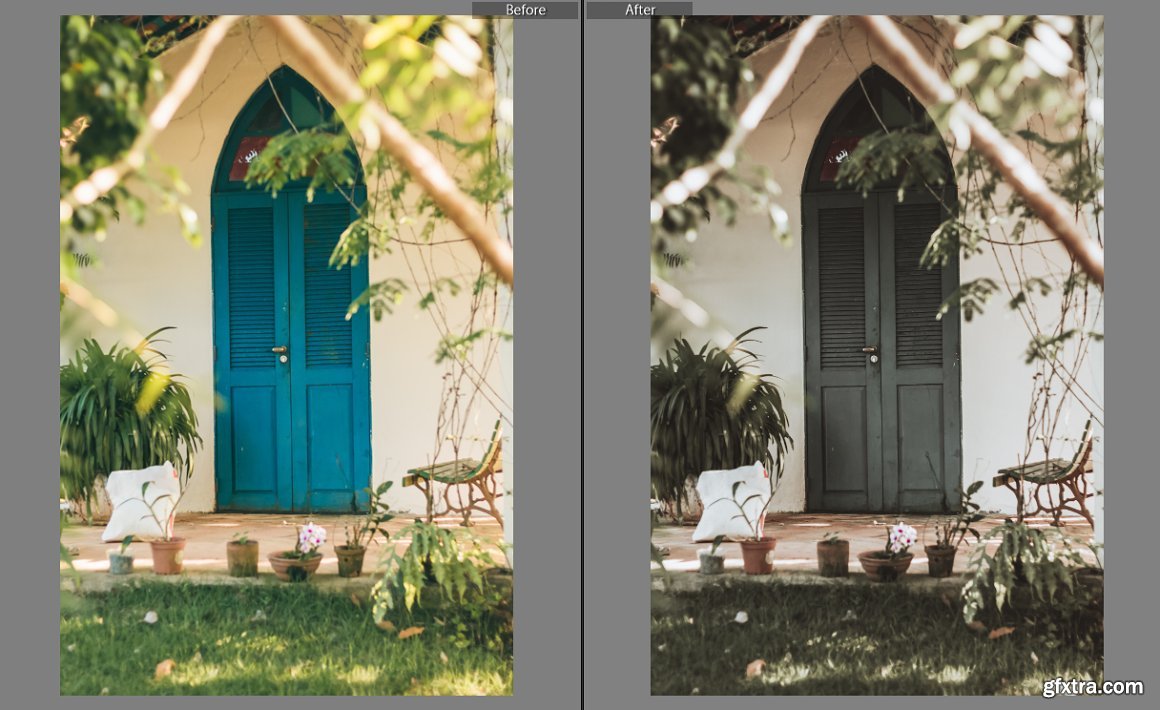Click the After label tab
The height and width of the screenshot is (710, 1160).
coord(640,10)
